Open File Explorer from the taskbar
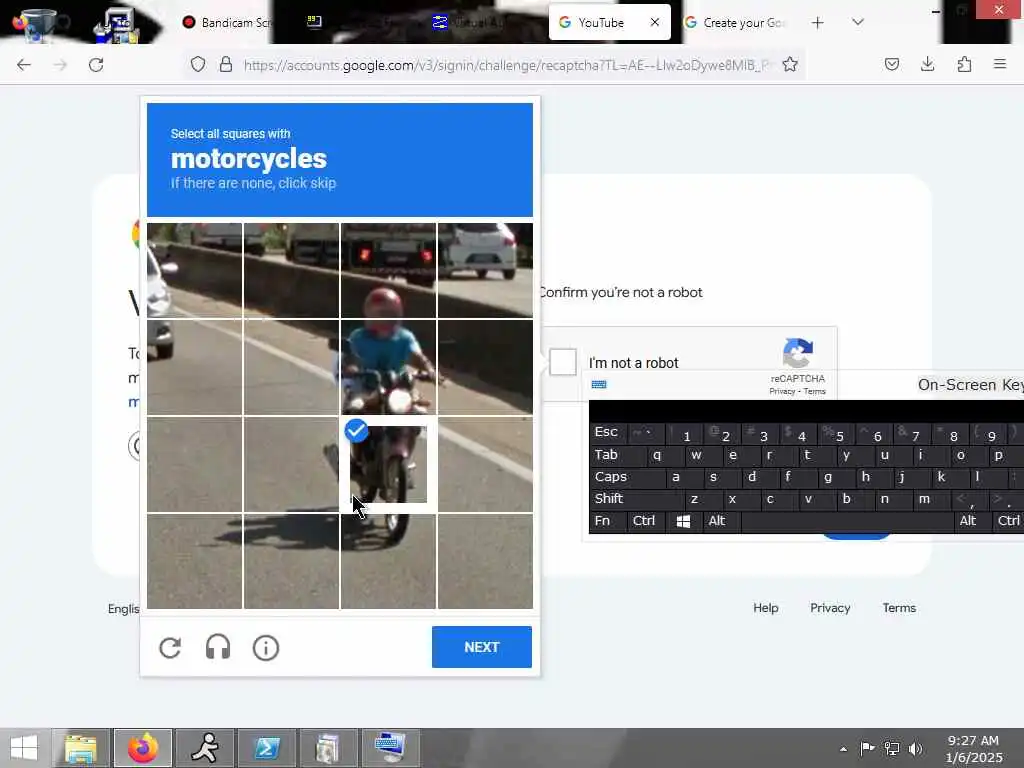The height and width of the screenshot is (768, 1024). coord(81,748)
